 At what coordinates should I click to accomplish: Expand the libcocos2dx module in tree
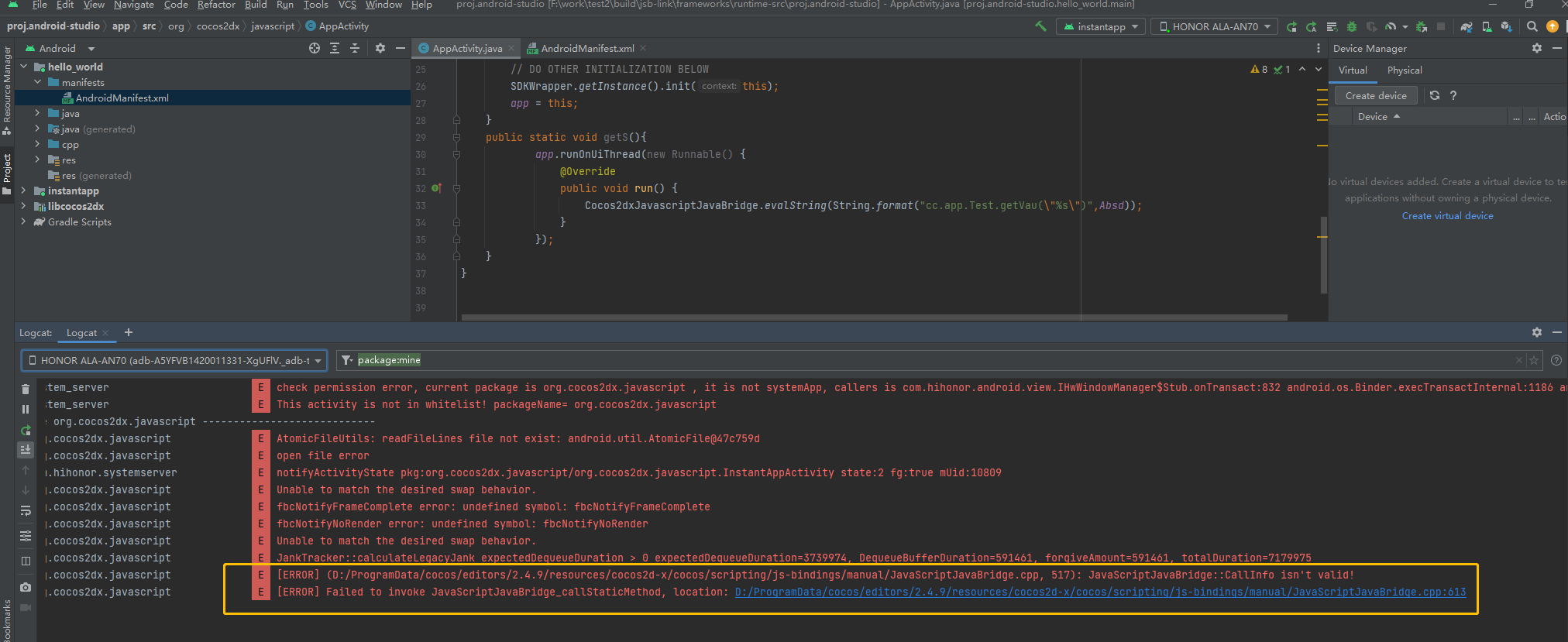pyautogui.click(x=23, y=206)
